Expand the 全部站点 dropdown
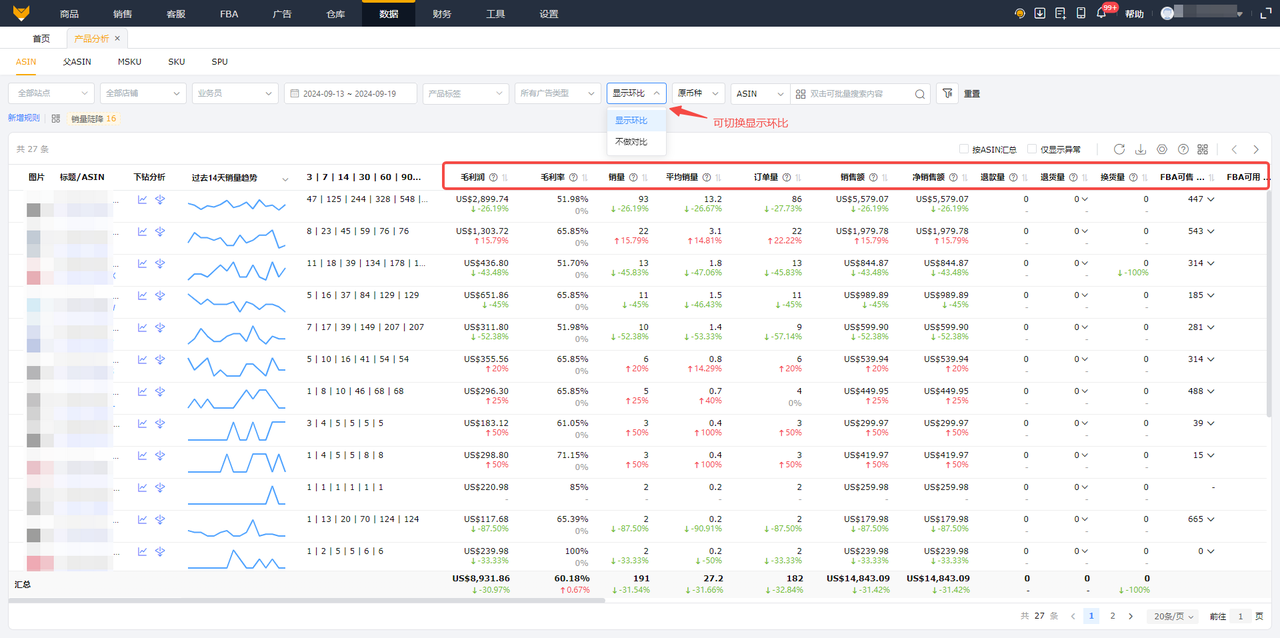The width and height of the screenshot is (1280, 638). click(51, 93)
